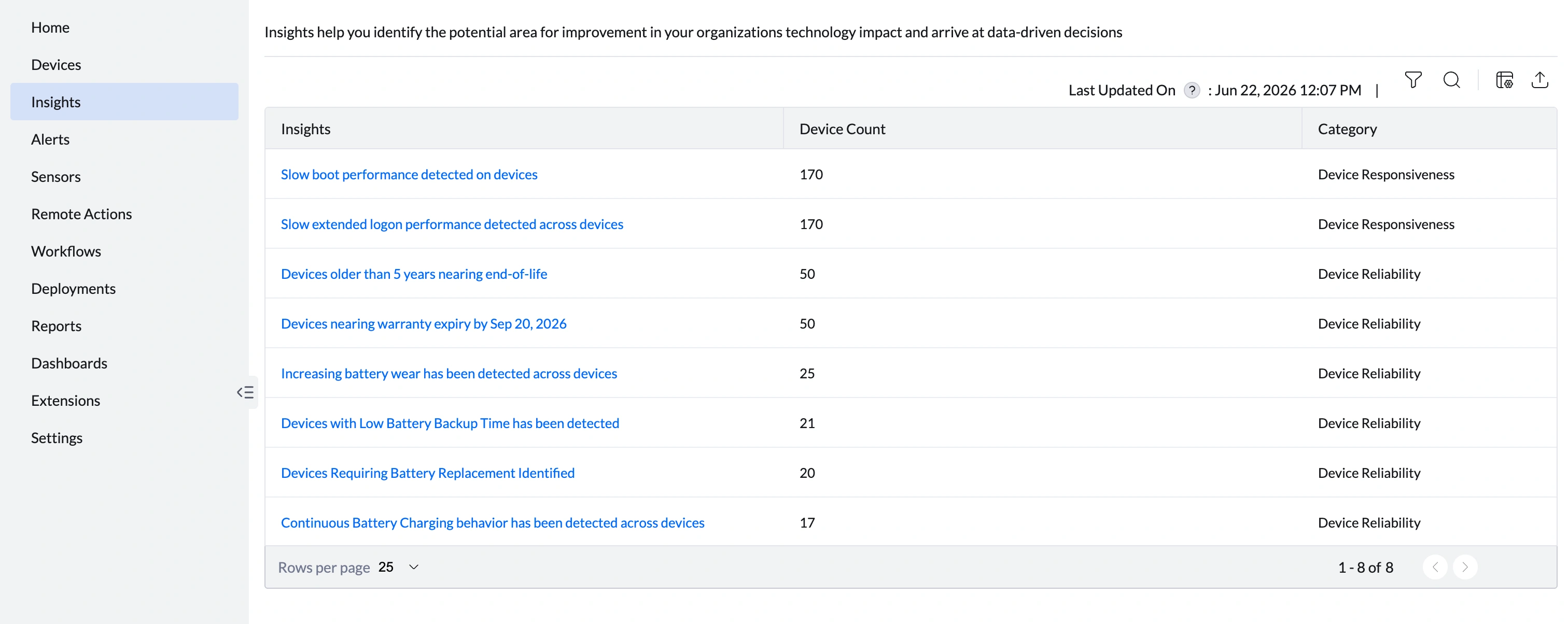
Task: Go to Sensors section
Action: pos(124,176)
